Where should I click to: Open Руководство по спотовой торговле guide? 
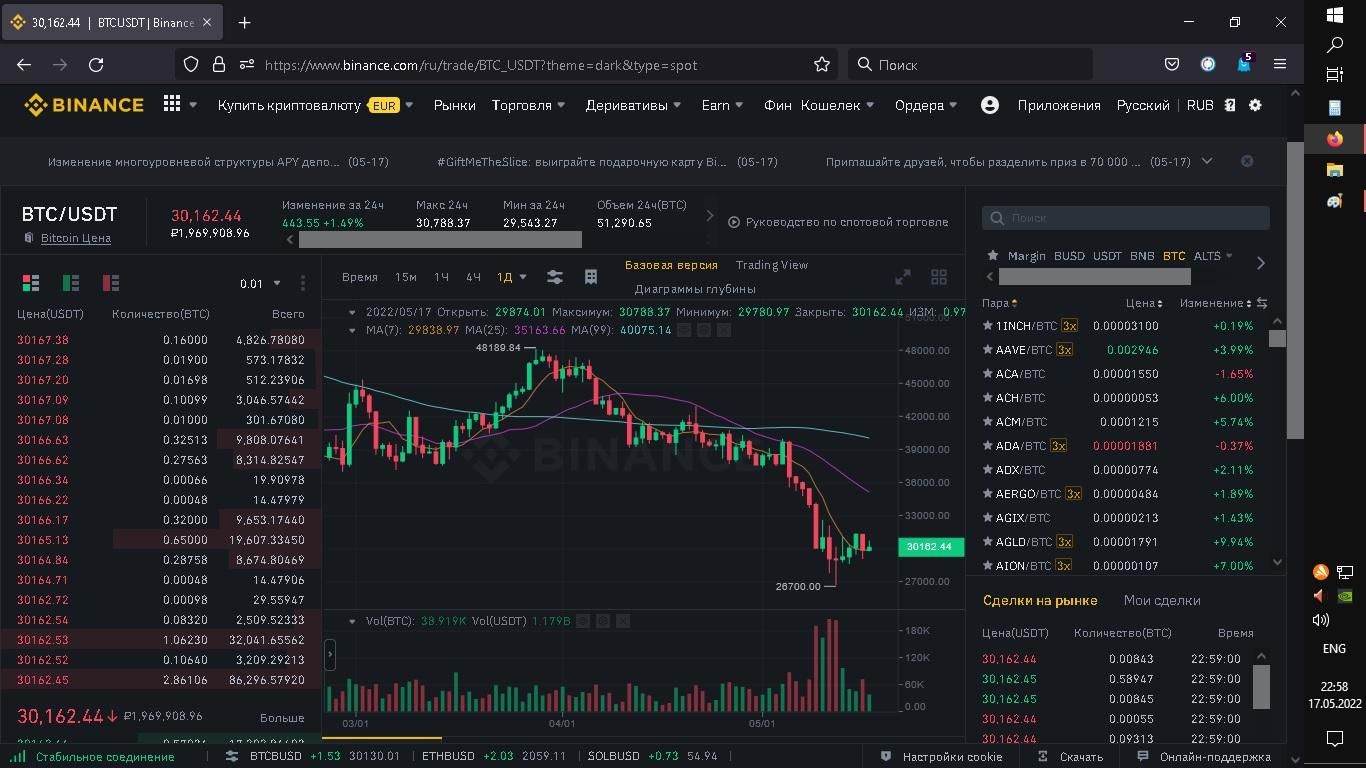pyautogui.click(x=838, y=222)
